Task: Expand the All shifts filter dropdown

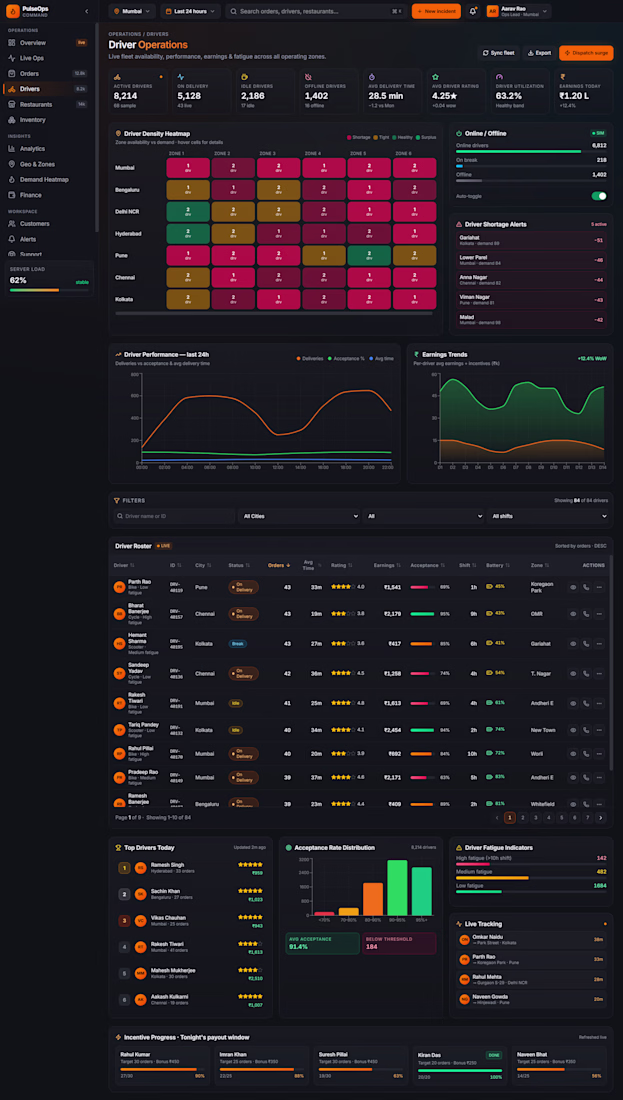Action: 547,516
